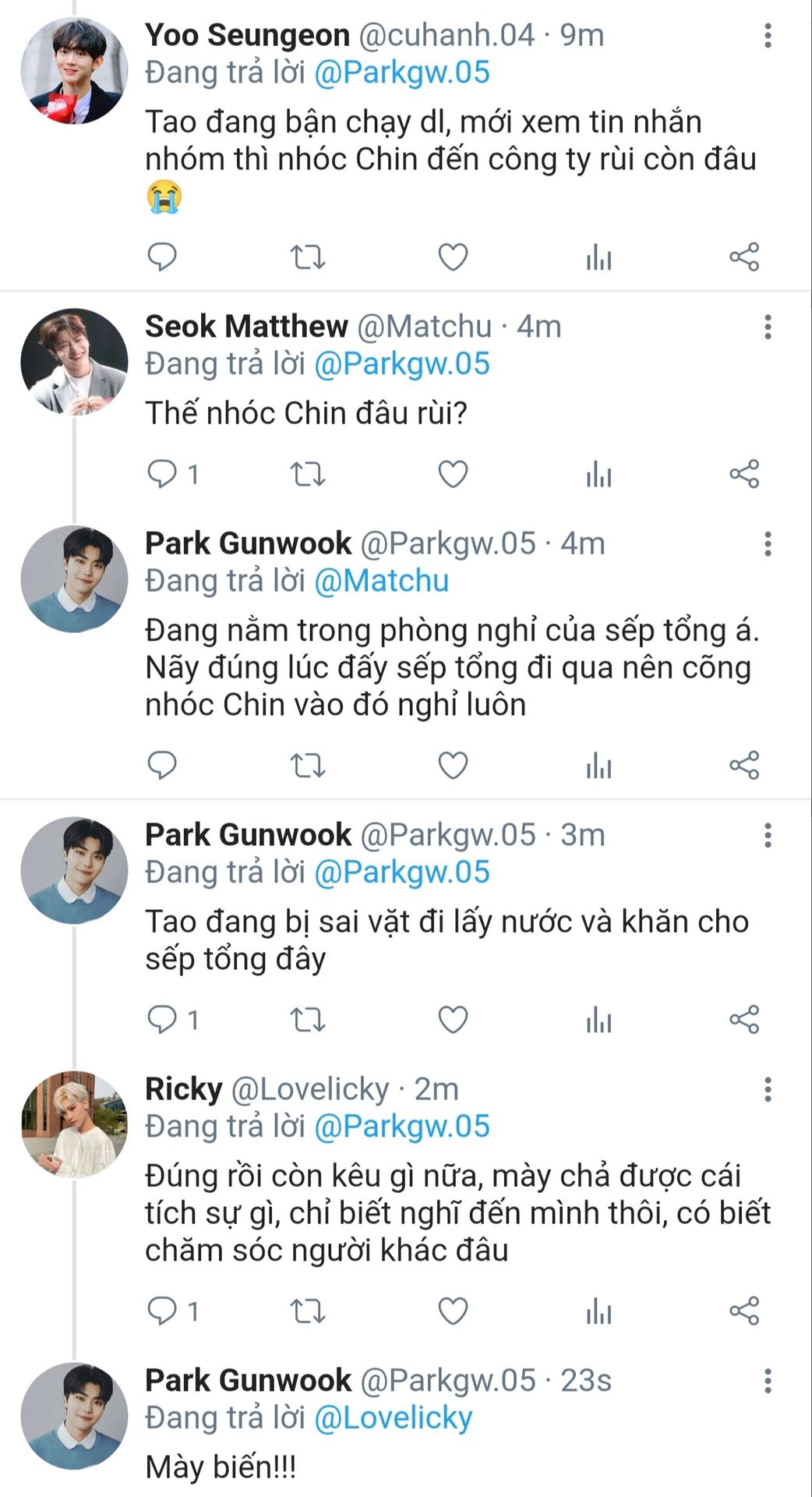Open more options on Park Gunwook's 23s tweet

(768, 1381)
